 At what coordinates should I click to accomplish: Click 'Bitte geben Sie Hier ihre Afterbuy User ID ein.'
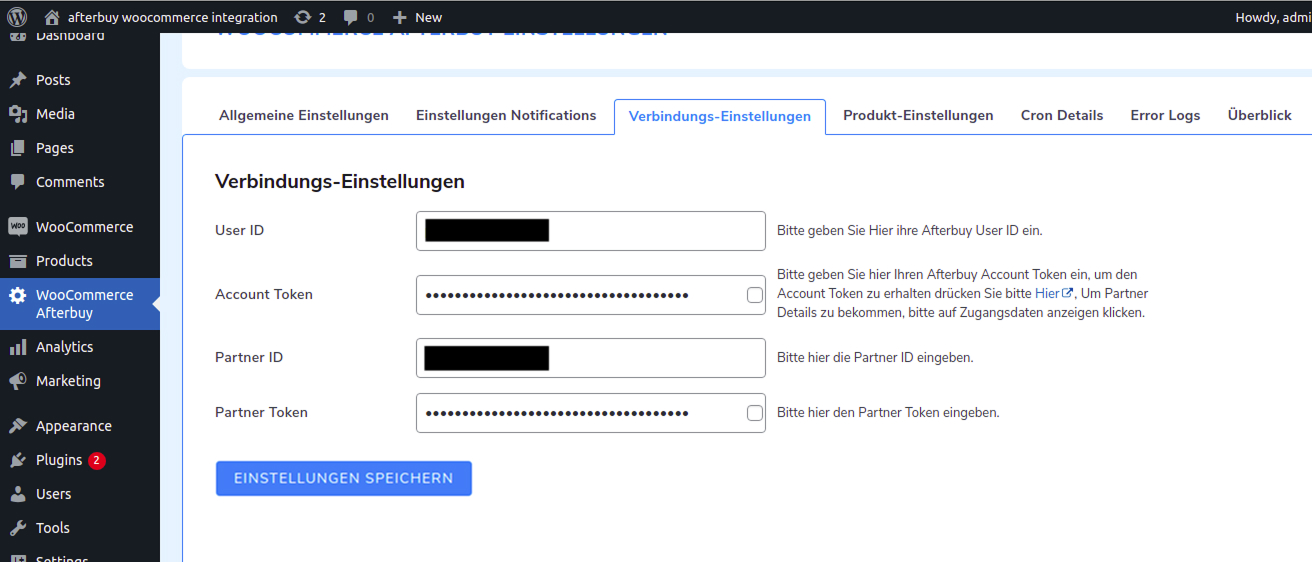[x=910, y=231]
